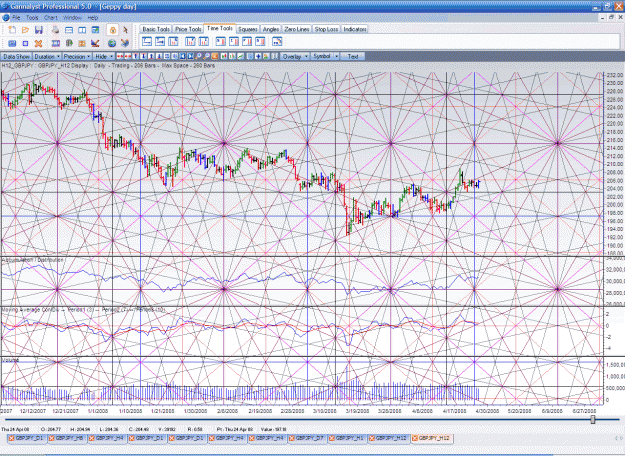Click the Data Show button
The width and height of the screenshot is (625, 456).
(x=16, y=57)
